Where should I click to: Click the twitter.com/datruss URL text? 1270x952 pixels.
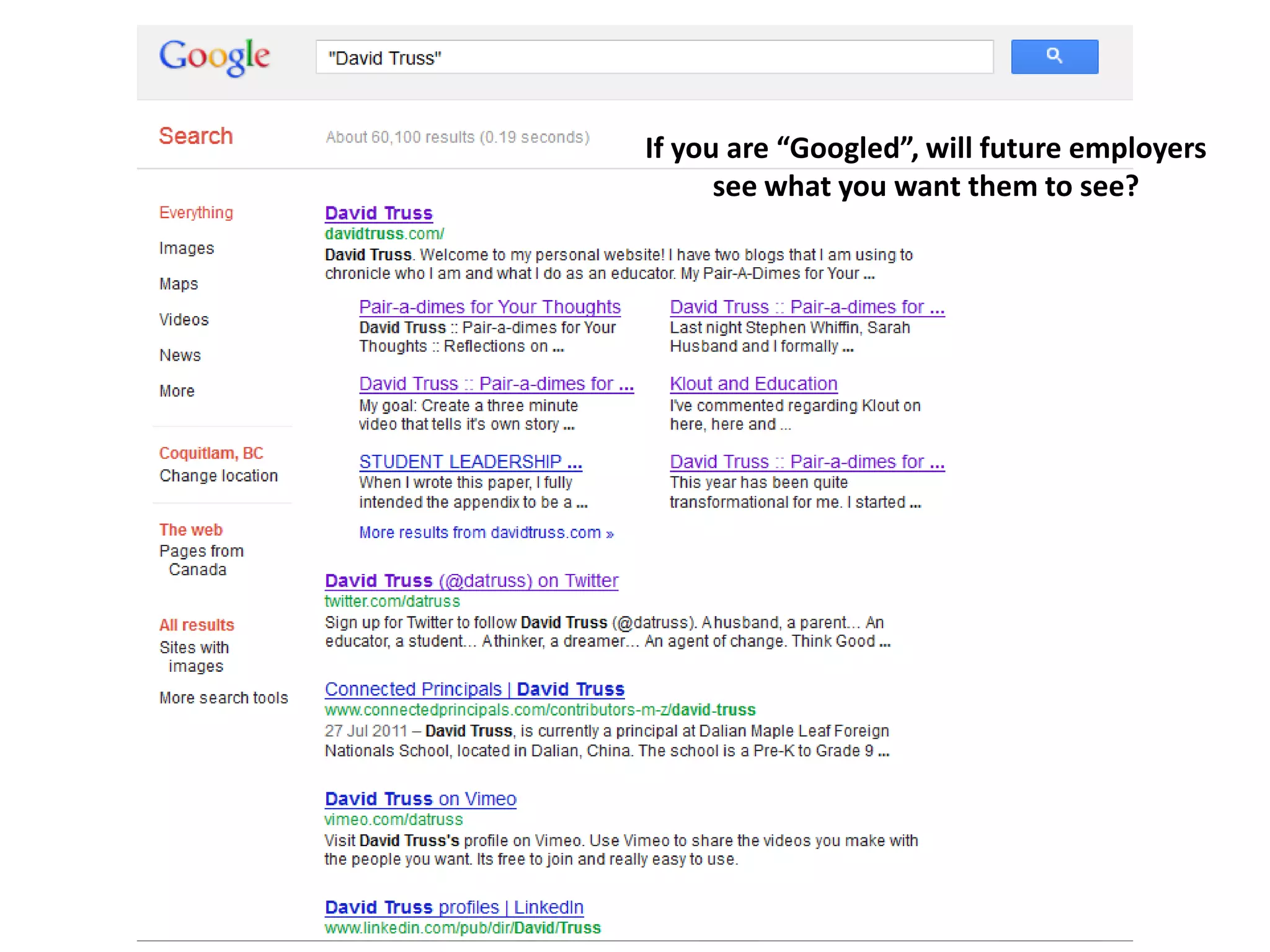coord(392,601)
